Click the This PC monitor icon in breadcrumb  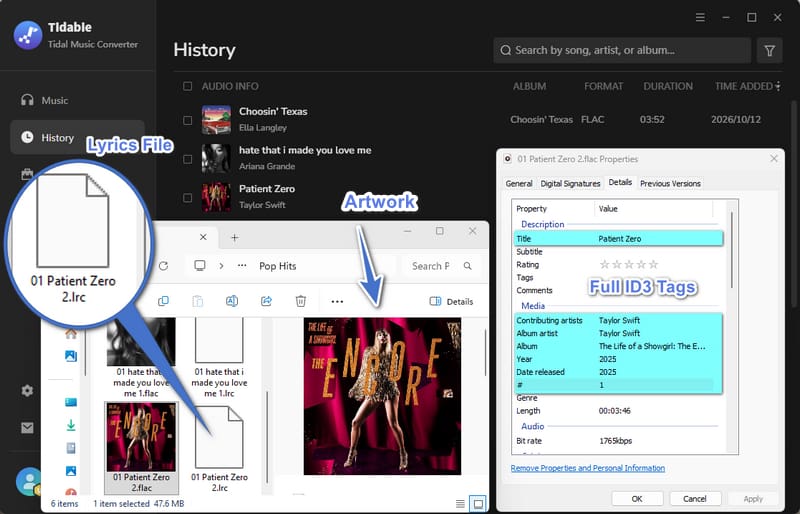click(200, 265)
